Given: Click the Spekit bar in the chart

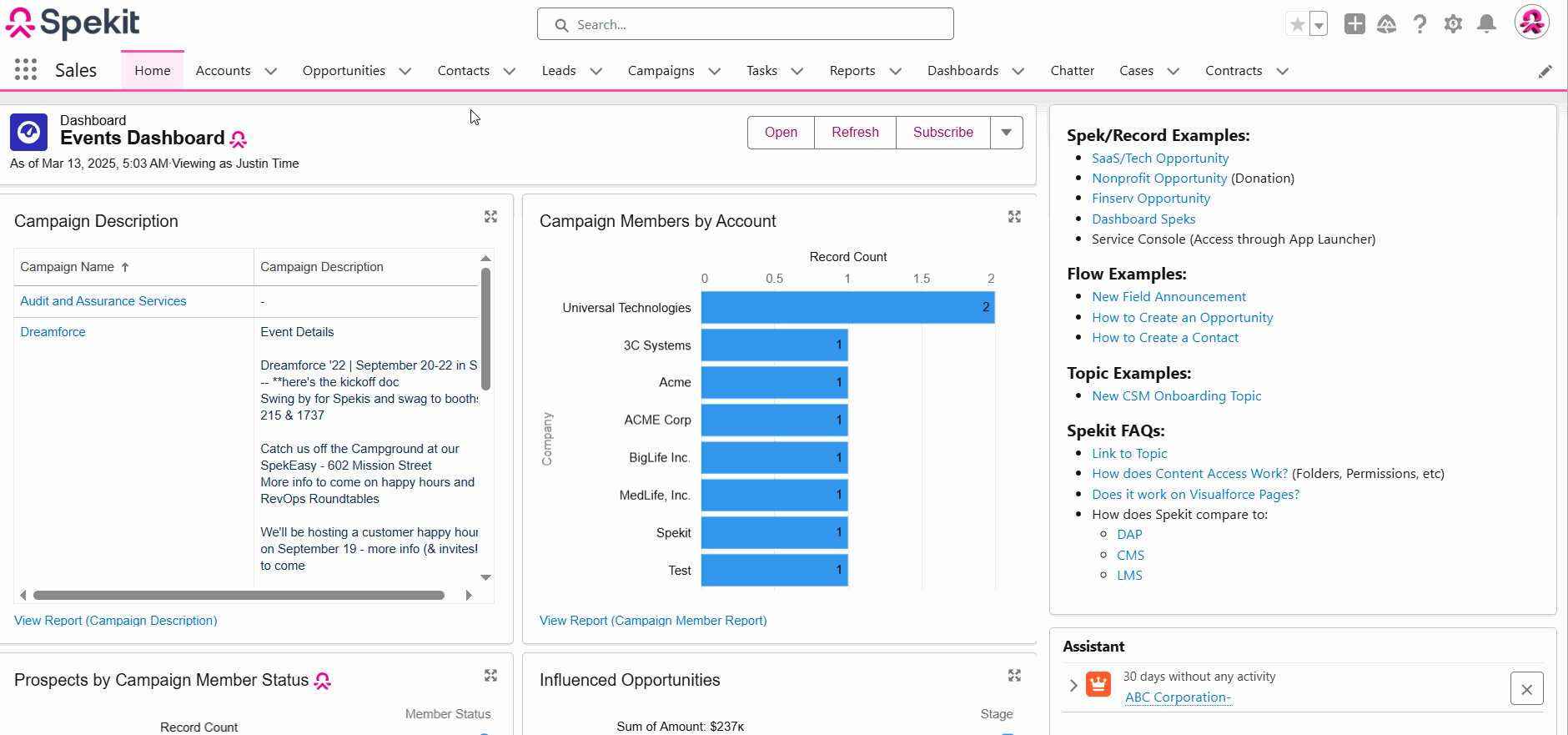Looking at the screenshot, I should click(774, 532).
